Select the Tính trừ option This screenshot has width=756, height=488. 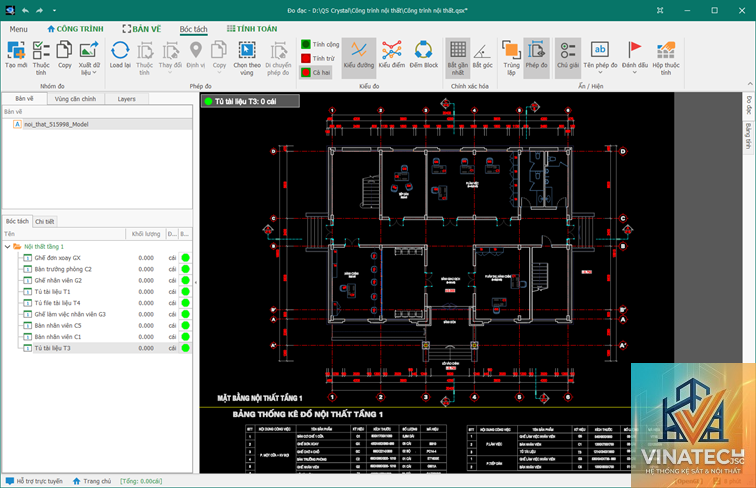pos(318,58)
